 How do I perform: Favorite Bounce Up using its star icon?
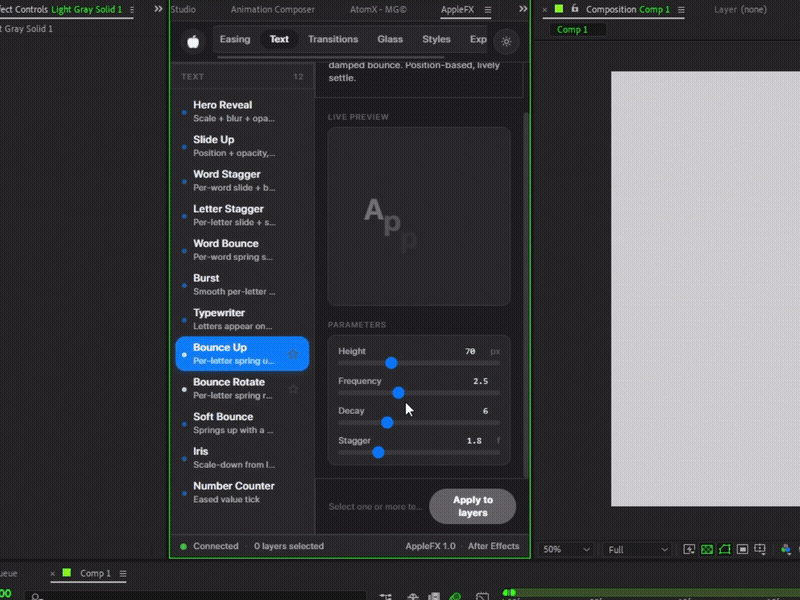point(293,354)
